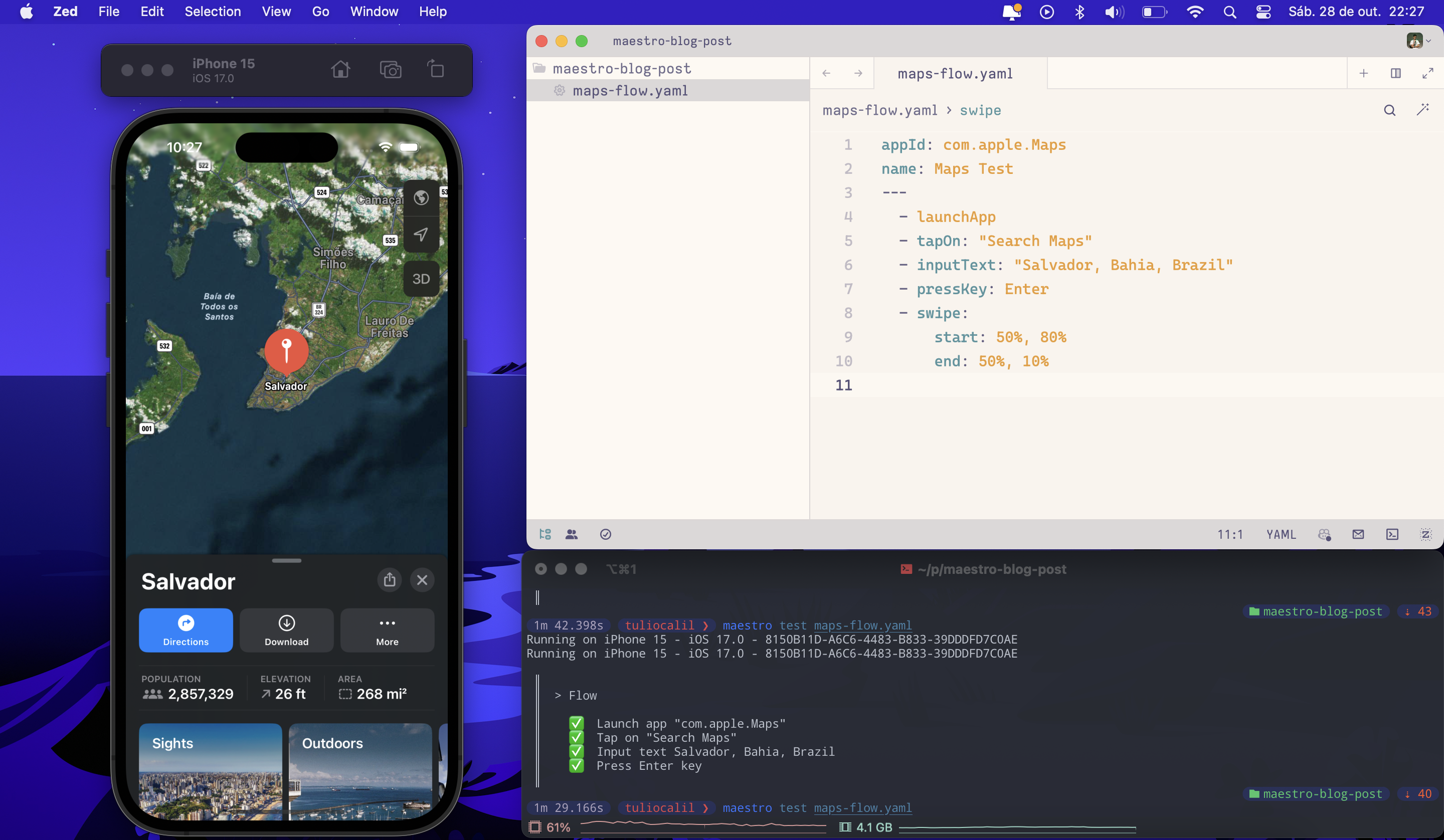Open the volume control in menu bar
The image size is (1444, 840).
[x=1114, y=12]
